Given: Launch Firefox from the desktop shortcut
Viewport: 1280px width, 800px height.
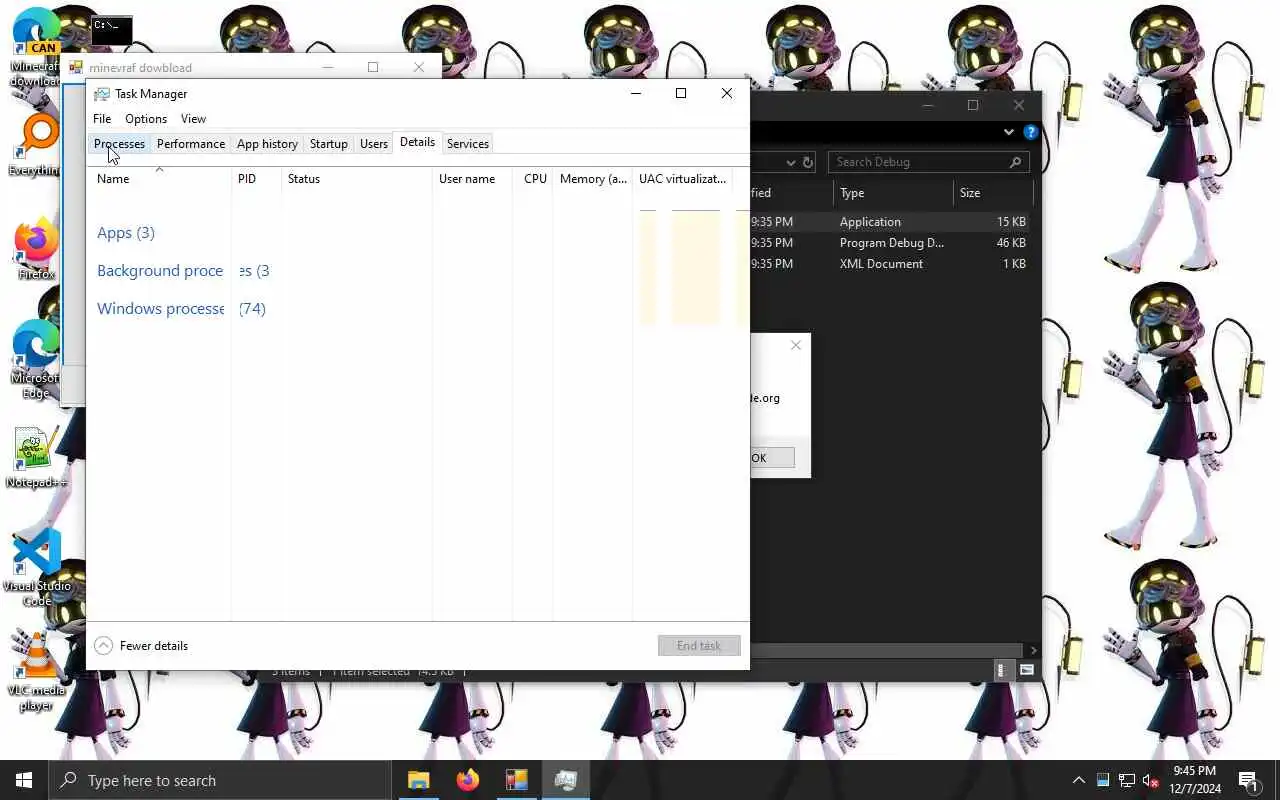Looking at the screenshot, I should pyautogui.click(x=36, y=250).
